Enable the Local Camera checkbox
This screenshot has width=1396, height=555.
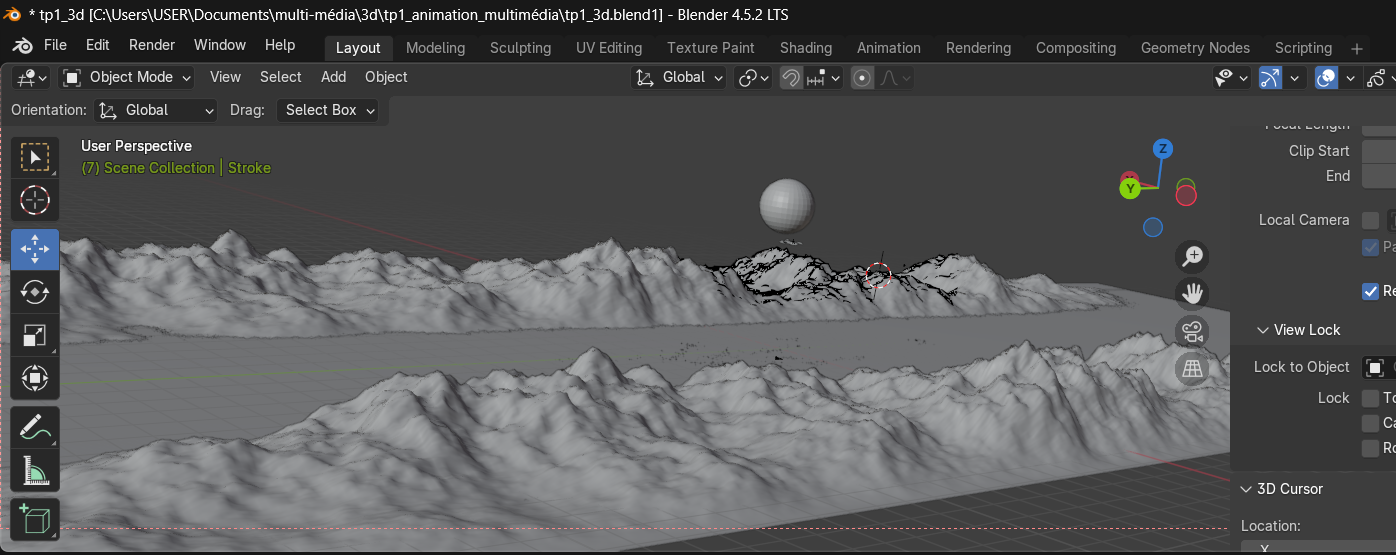pos(1370,220)
